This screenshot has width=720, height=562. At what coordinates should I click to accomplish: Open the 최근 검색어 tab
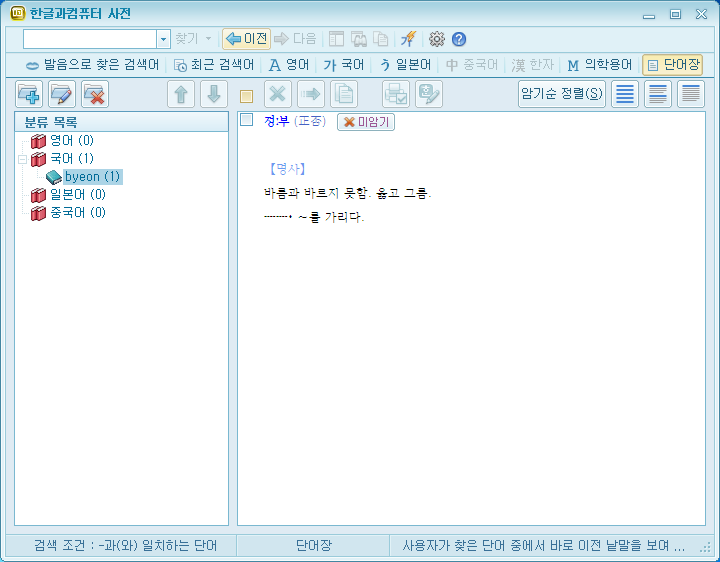point(214,65)
